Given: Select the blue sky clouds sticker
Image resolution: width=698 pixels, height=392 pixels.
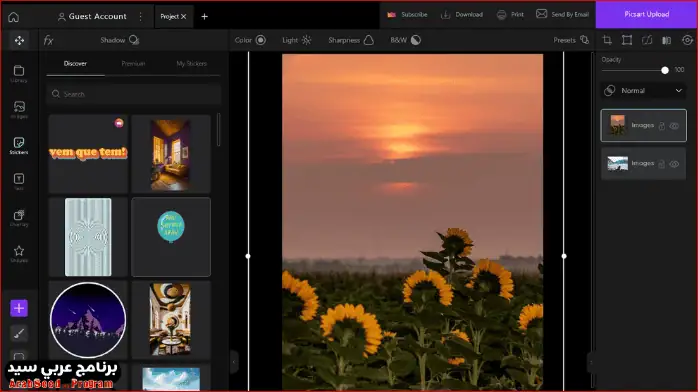Looking at the screenshot, I should (x=171, y=378).
